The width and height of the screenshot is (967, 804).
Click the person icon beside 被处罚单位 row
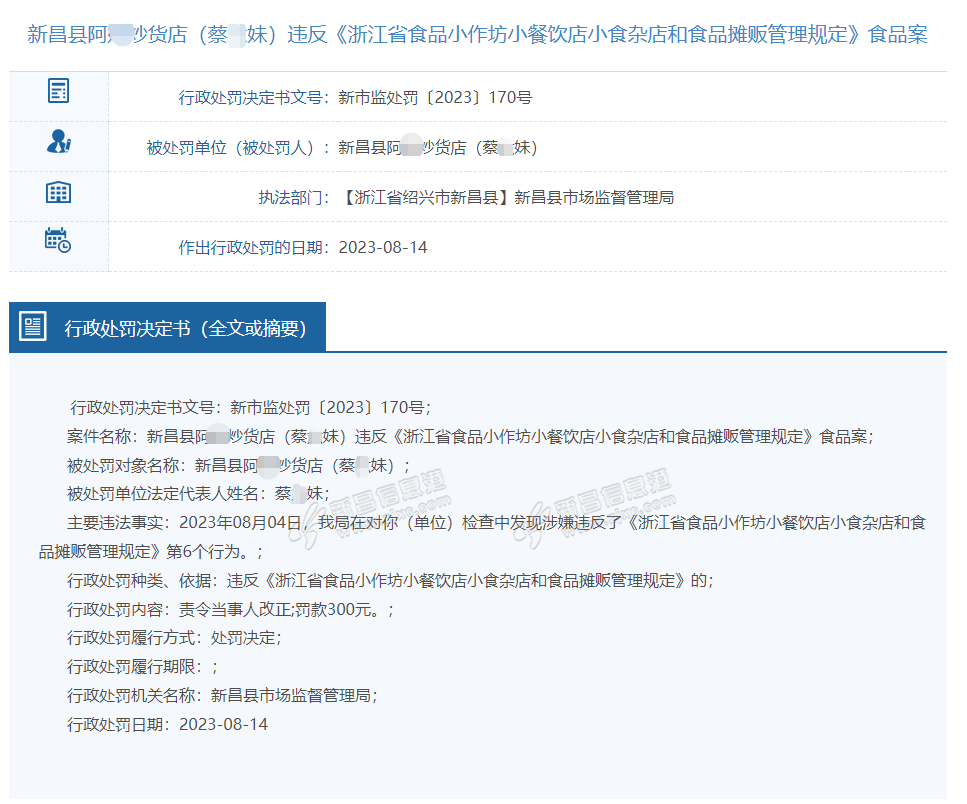[x=58, y=142]
